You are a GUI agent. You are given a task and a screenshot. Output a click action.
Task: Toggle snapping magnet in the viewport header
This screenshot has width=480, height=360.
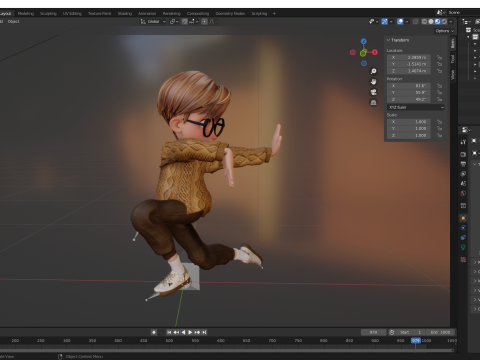(x=185, y=22)
